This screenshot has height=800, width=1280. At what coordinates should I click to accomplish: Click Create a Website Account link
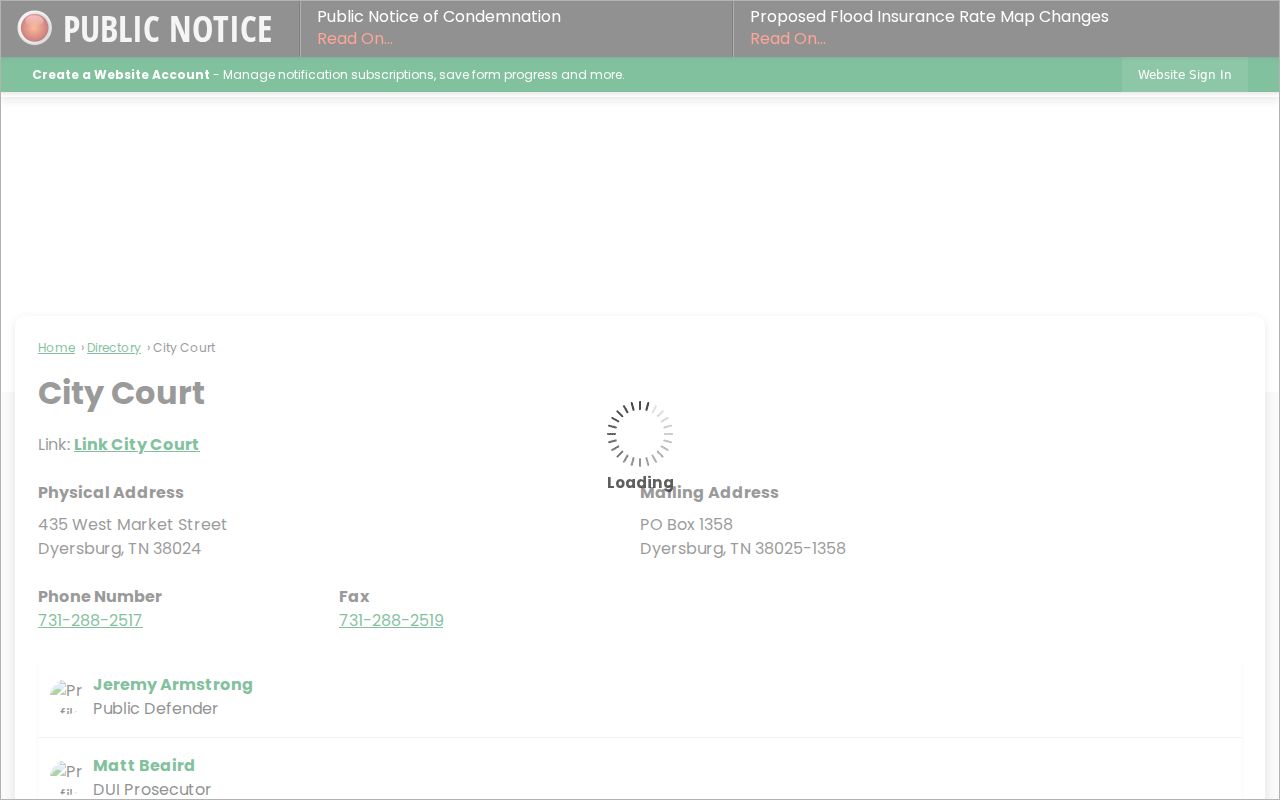click(x=121, y=75)
